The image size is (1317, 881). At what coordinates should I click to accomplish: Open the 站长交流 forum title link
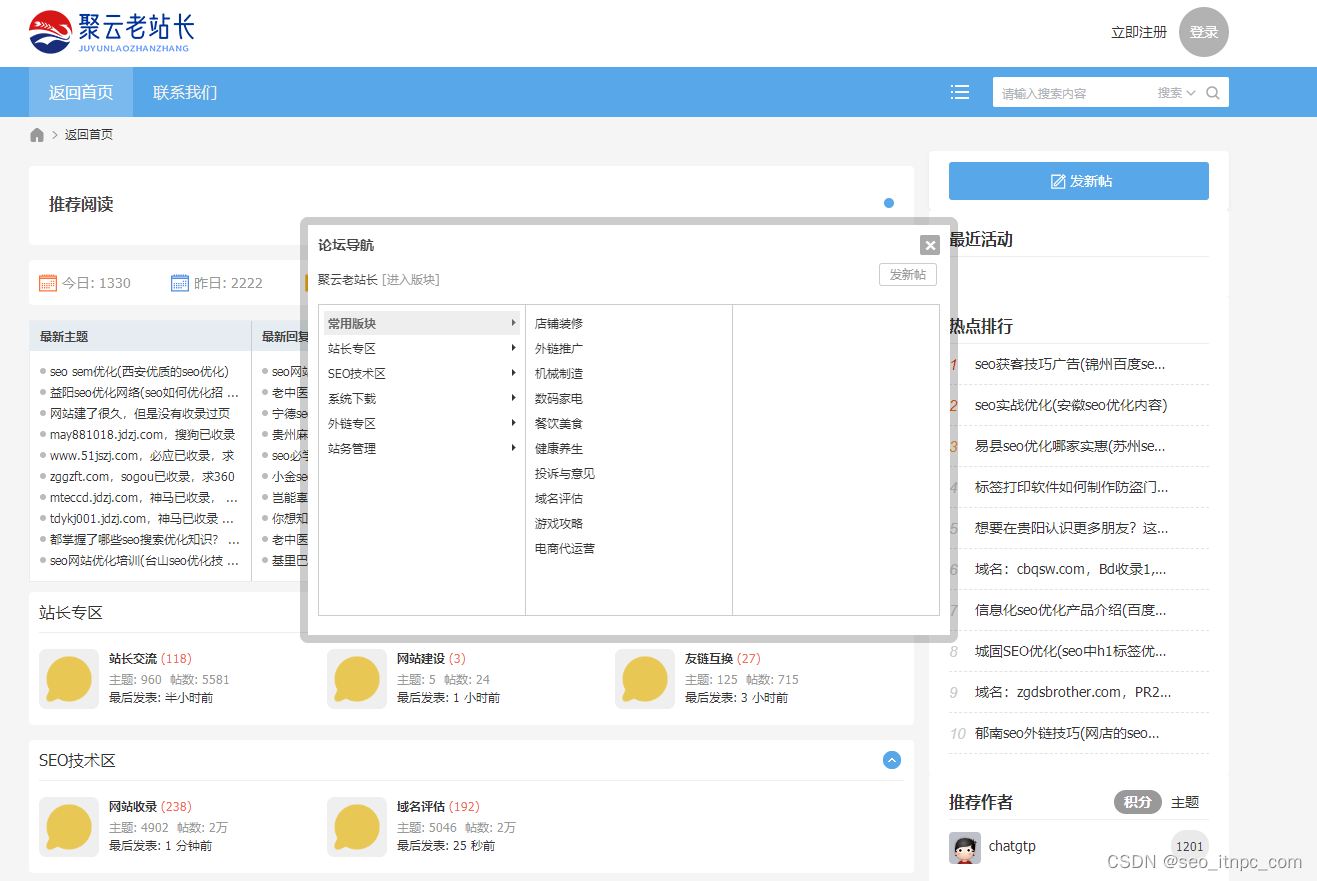click(133, 659)
